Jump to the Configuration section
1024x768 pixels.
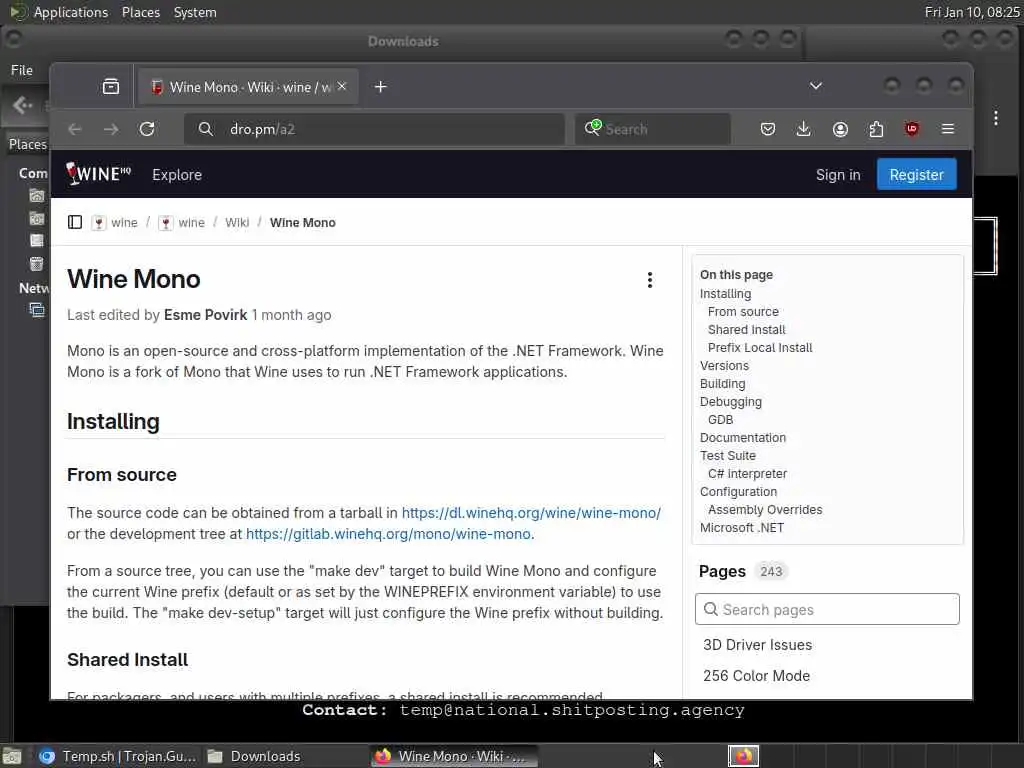coord(738,492)
